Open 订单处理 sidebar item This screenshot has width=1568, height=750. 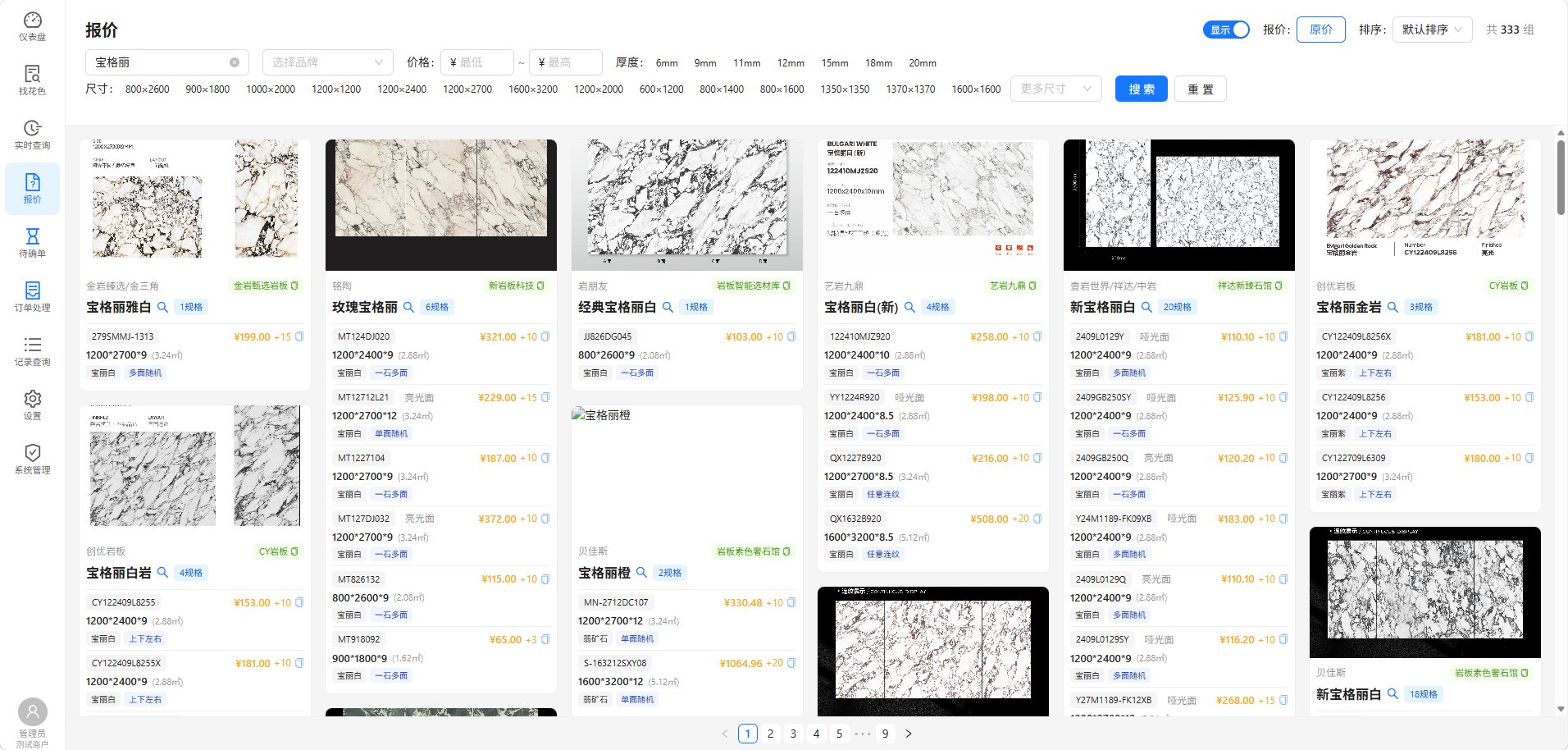tap(32, 297)
